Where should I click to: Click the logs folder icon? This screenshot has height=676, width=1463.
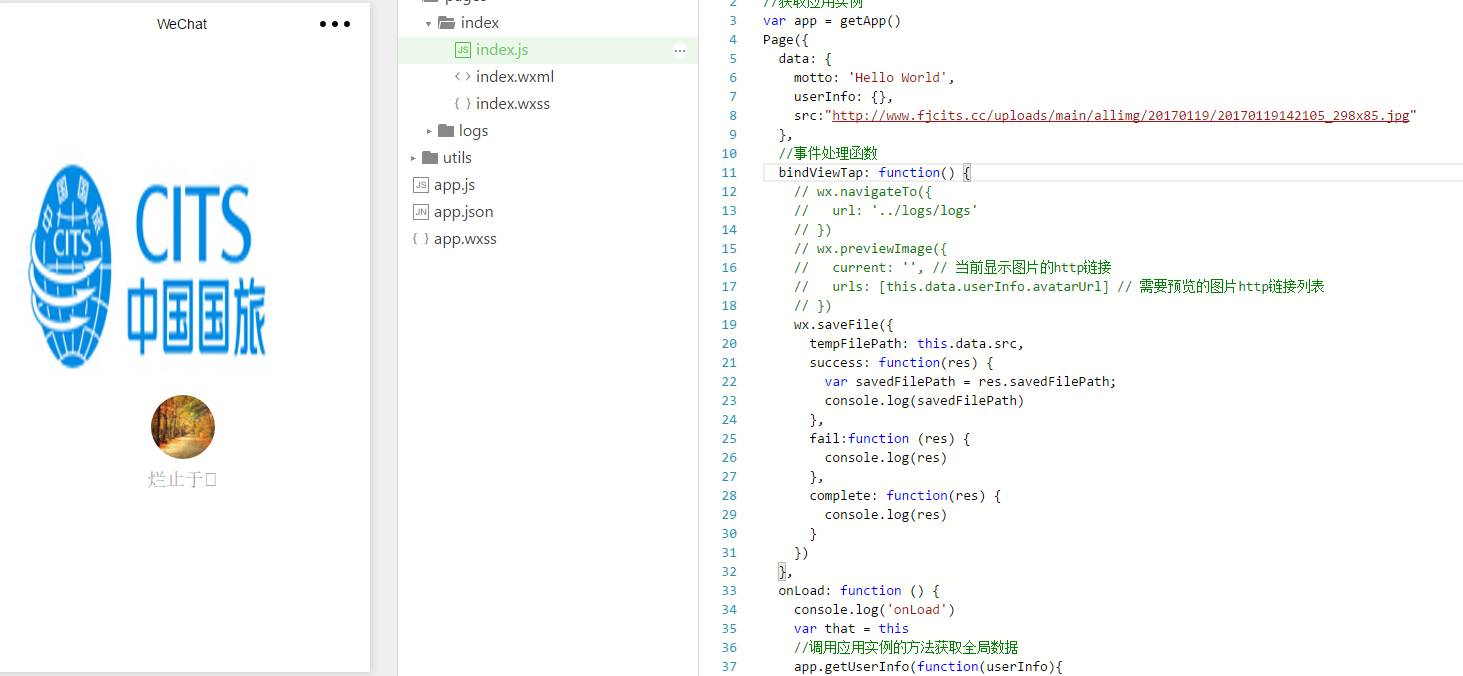(x=447, y=130)
